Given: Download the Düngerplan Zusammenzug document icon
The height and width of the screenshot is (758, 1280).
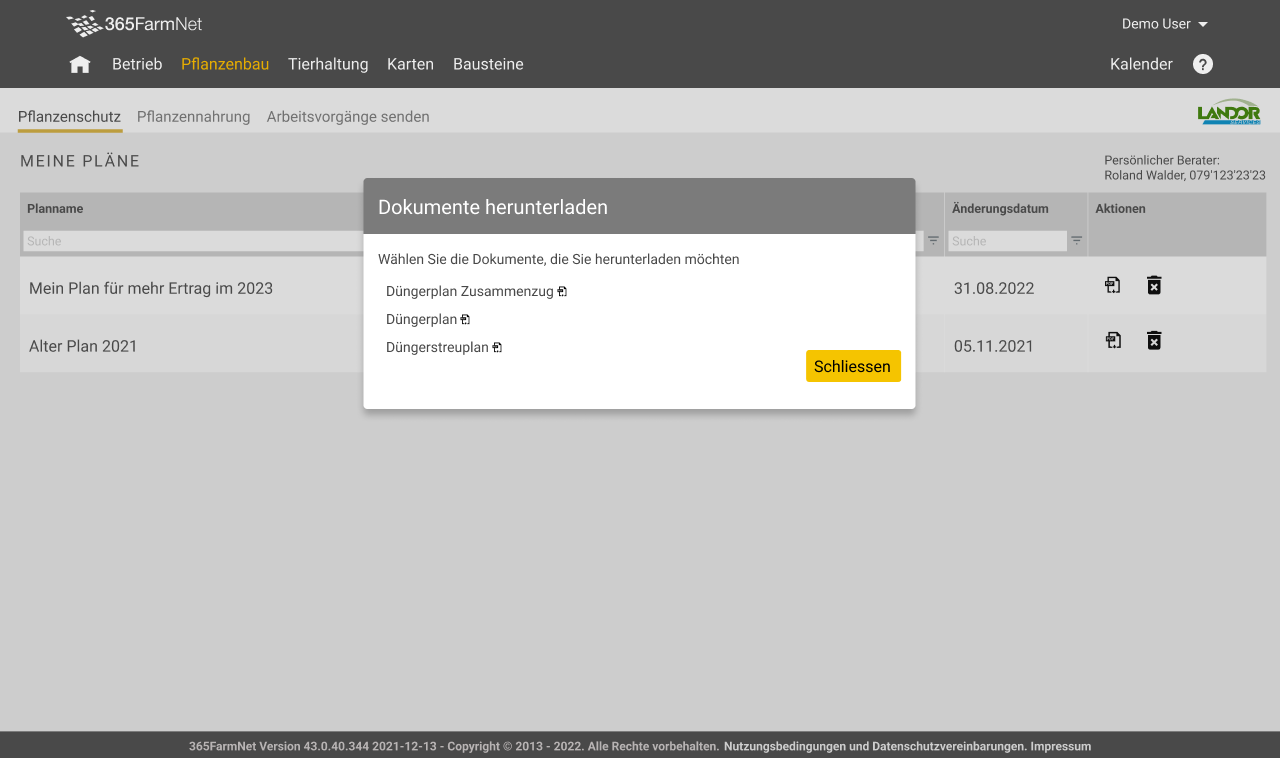Looking at the screenshot, I should point(562,292).
